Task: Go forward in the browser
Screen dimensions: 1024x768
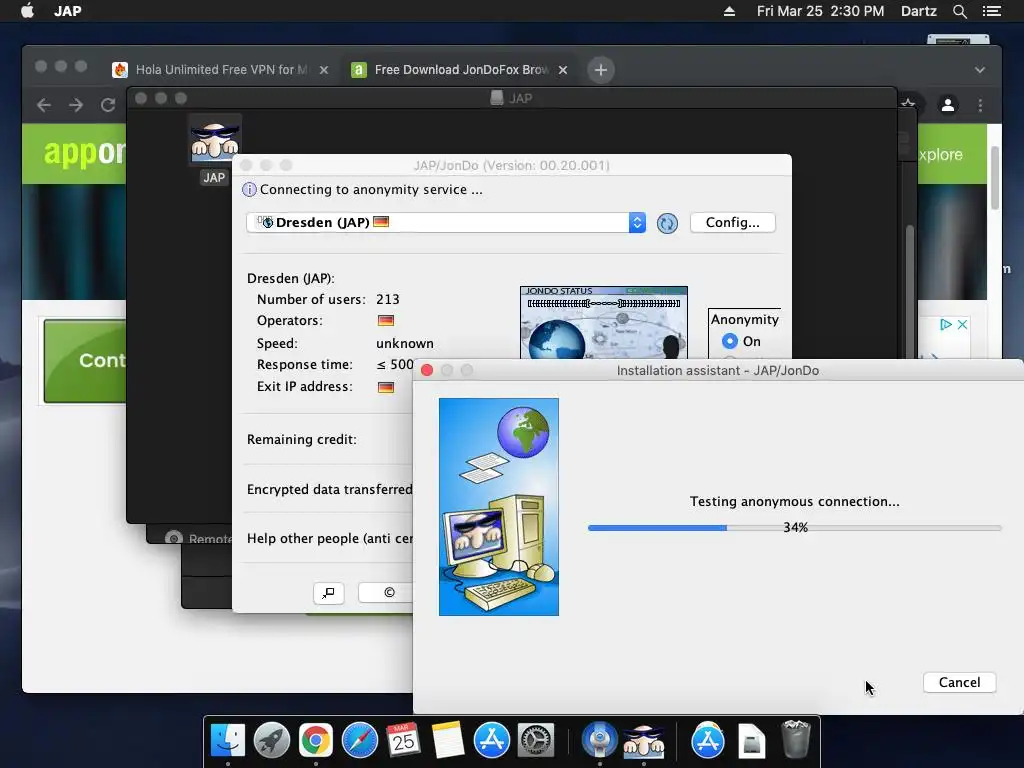Action: click(76, 105)
